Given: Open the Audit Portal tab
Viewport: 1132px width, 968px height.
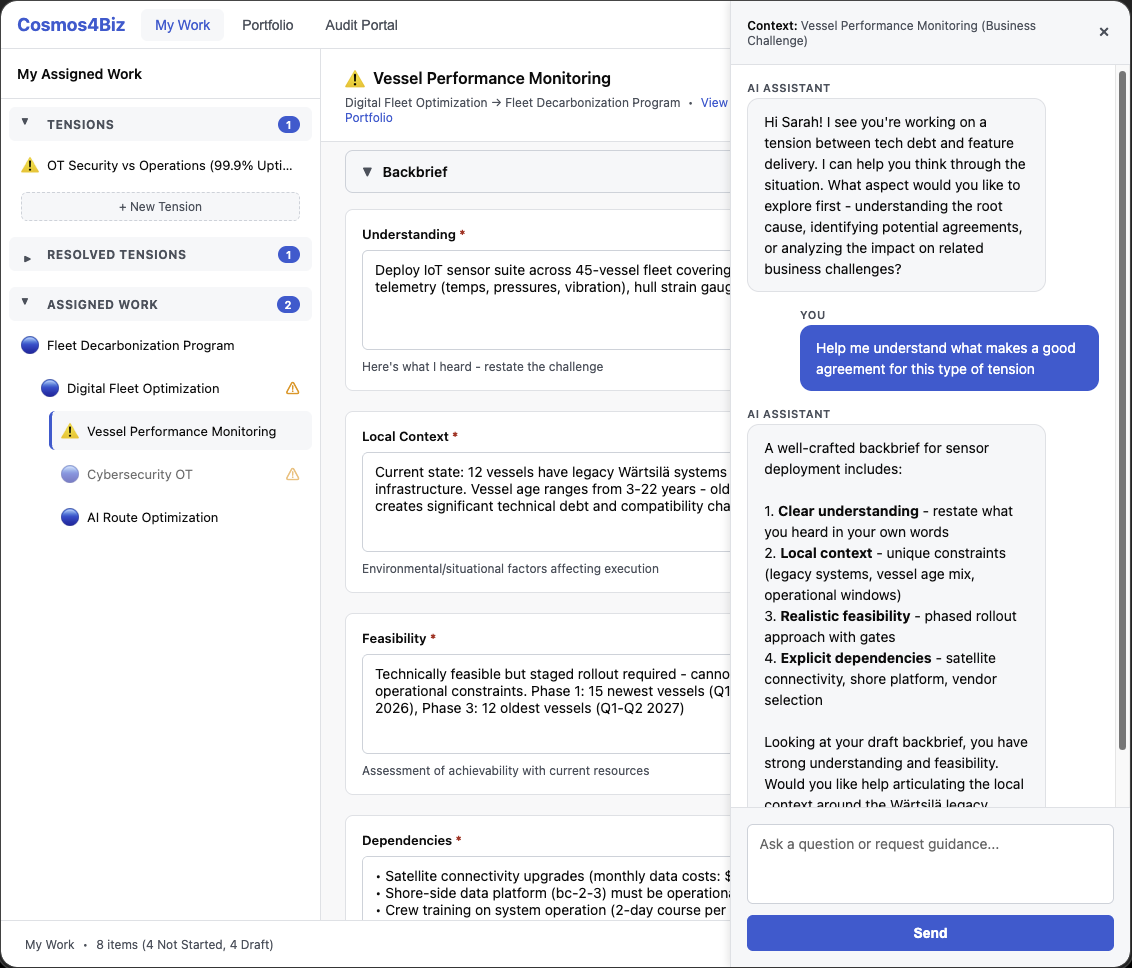Looking at the screenshot, I should [361, 25].
